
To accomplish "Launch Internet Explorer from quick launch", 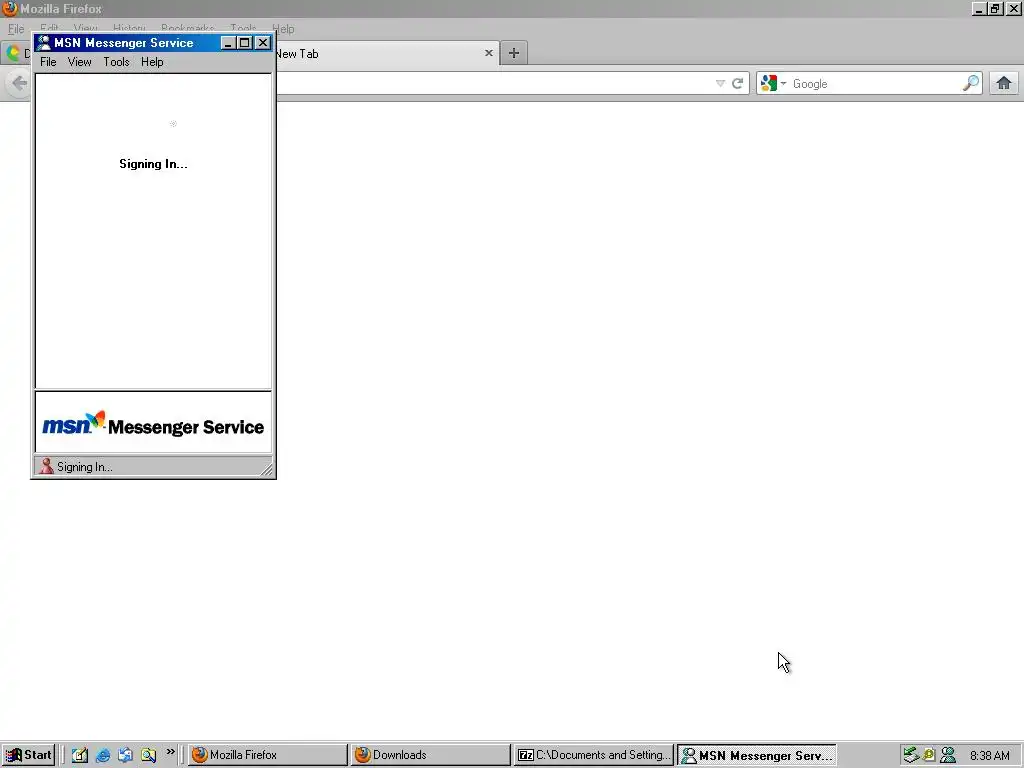I will [103, 755].
